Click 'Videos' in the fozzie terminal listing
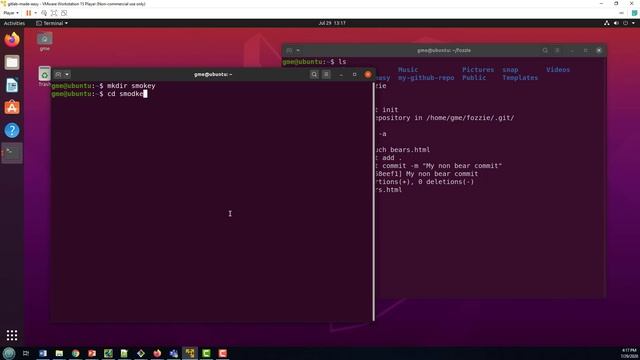 558,70
